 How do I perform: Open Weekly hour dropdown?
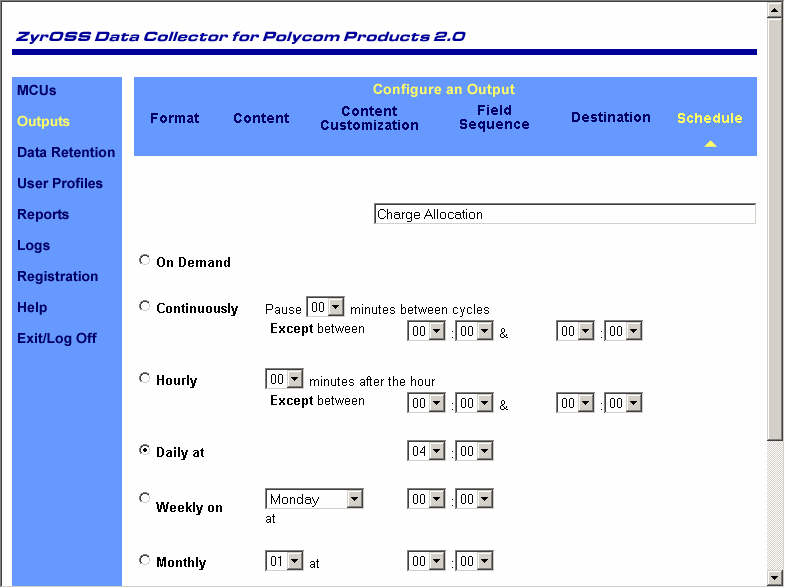[426, 499]
